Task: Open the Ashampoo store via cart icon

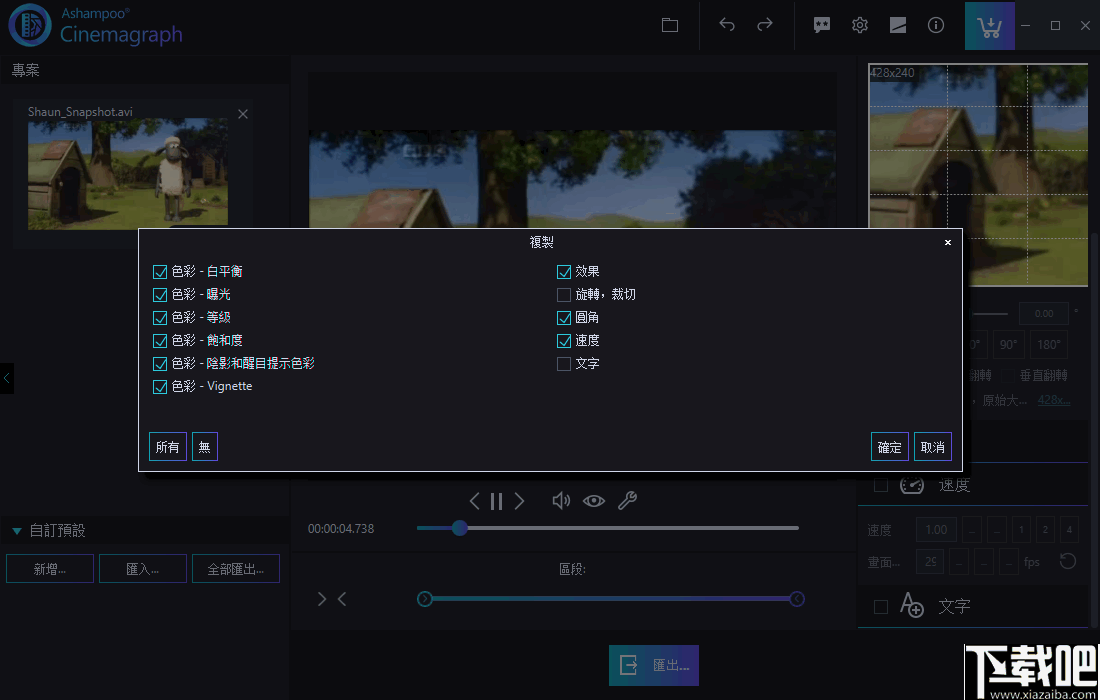Action: tap(989, 25)
